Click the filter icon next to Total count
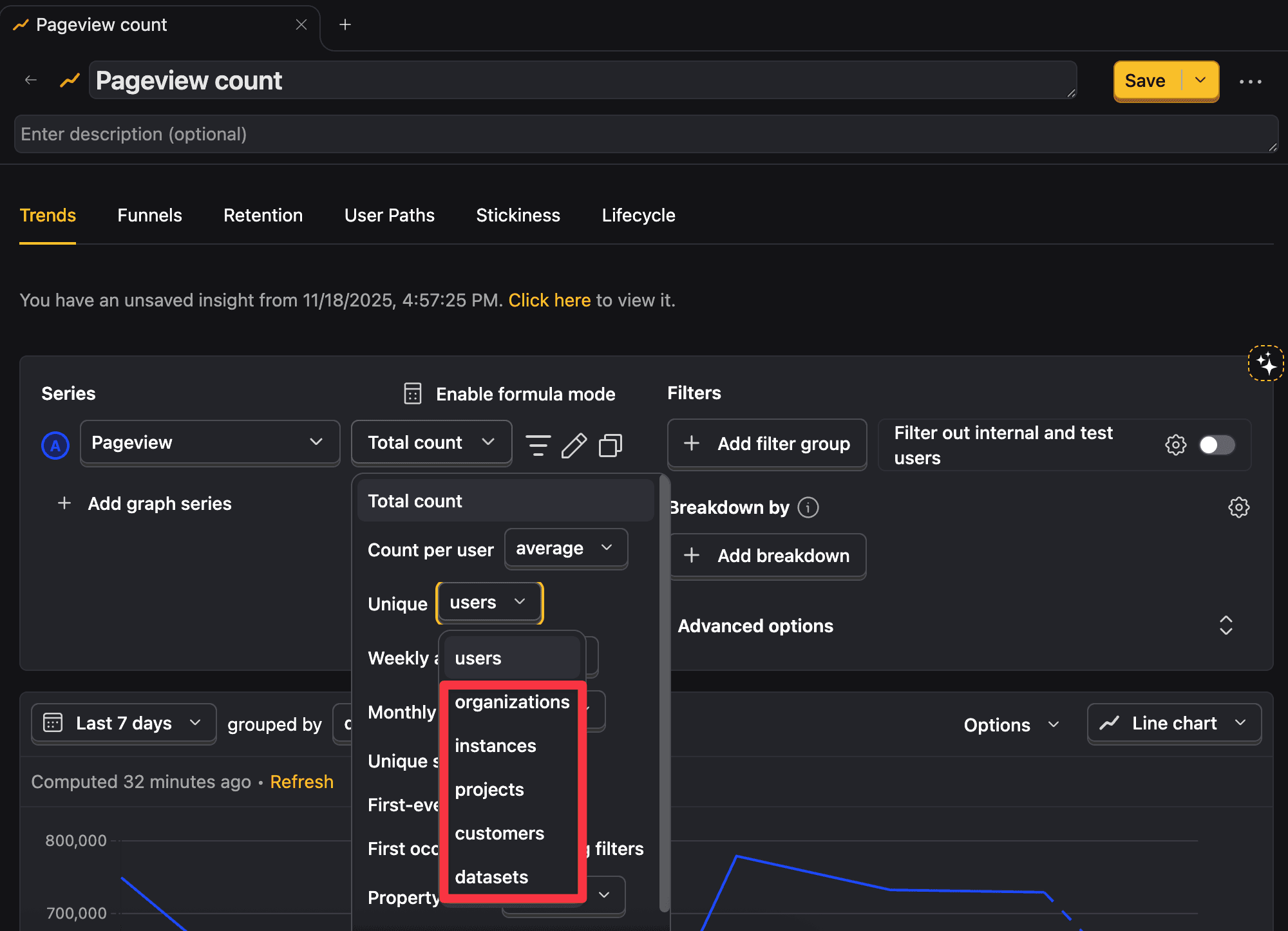 tap(538, 444)
